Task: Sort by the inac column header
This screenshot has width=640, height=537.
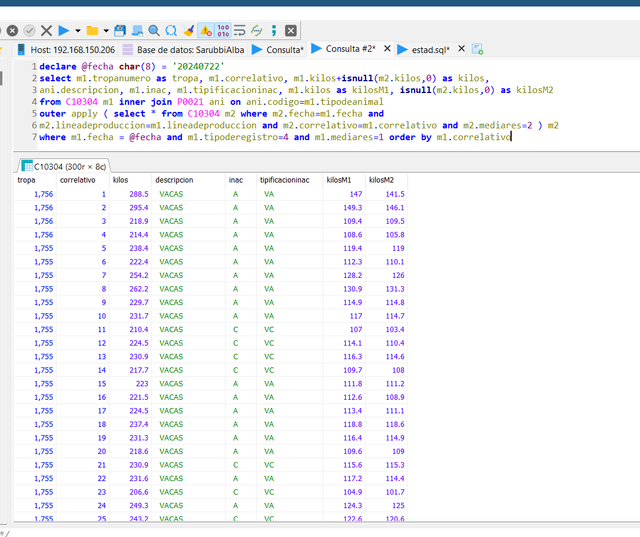Action: 241,180
